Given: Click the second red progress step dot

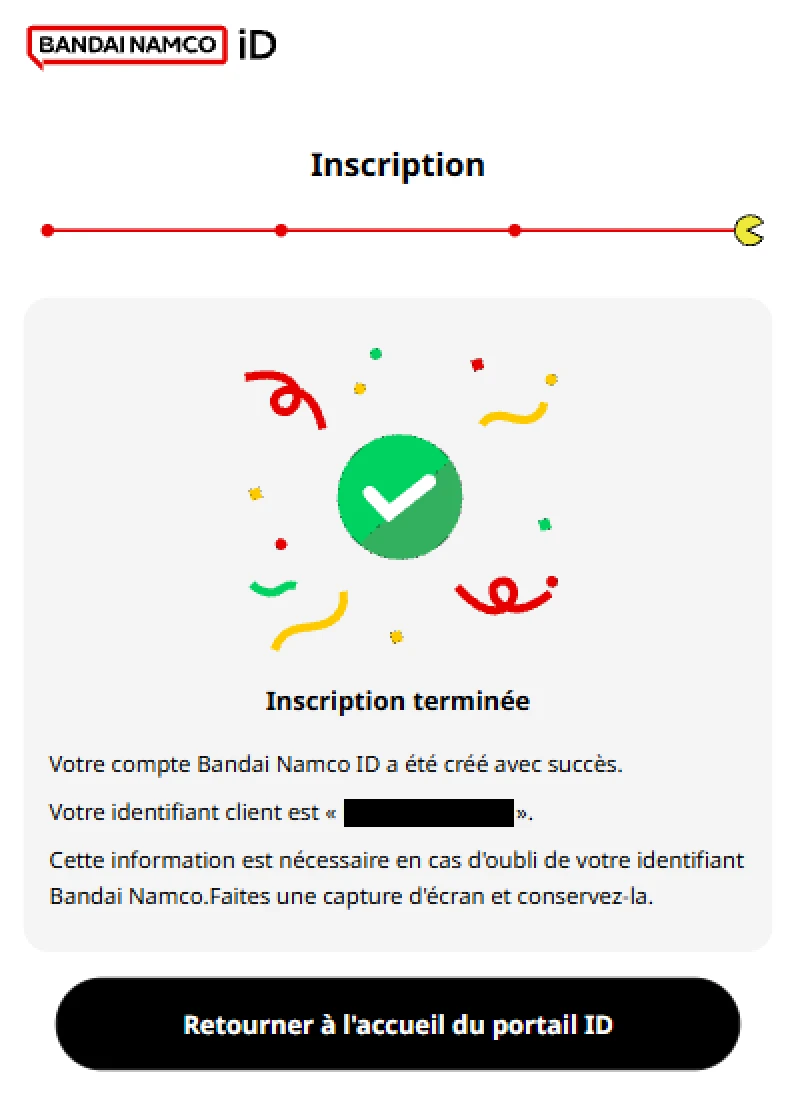Looking at the screenshot, I should click(x=281, y=230).
